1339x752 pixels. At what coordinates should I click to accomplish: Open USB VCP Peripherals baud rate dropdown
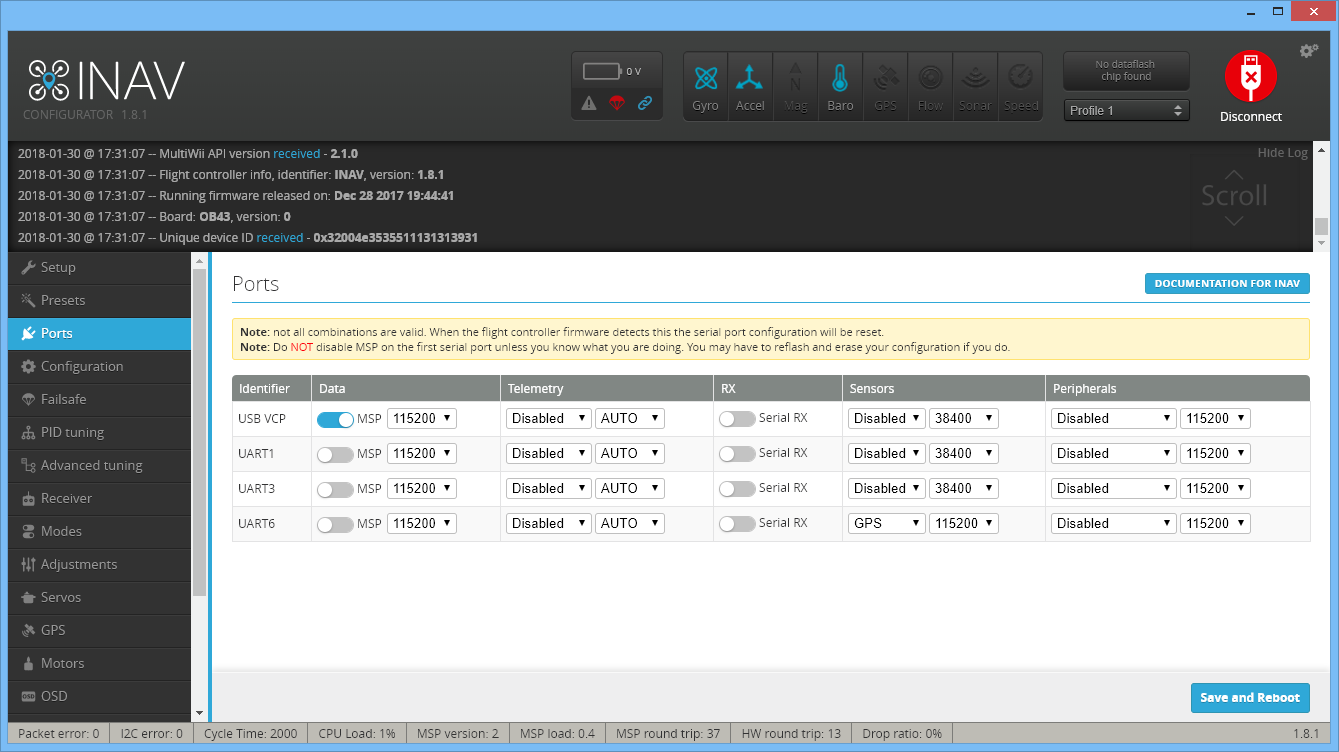coord(1214,418)
